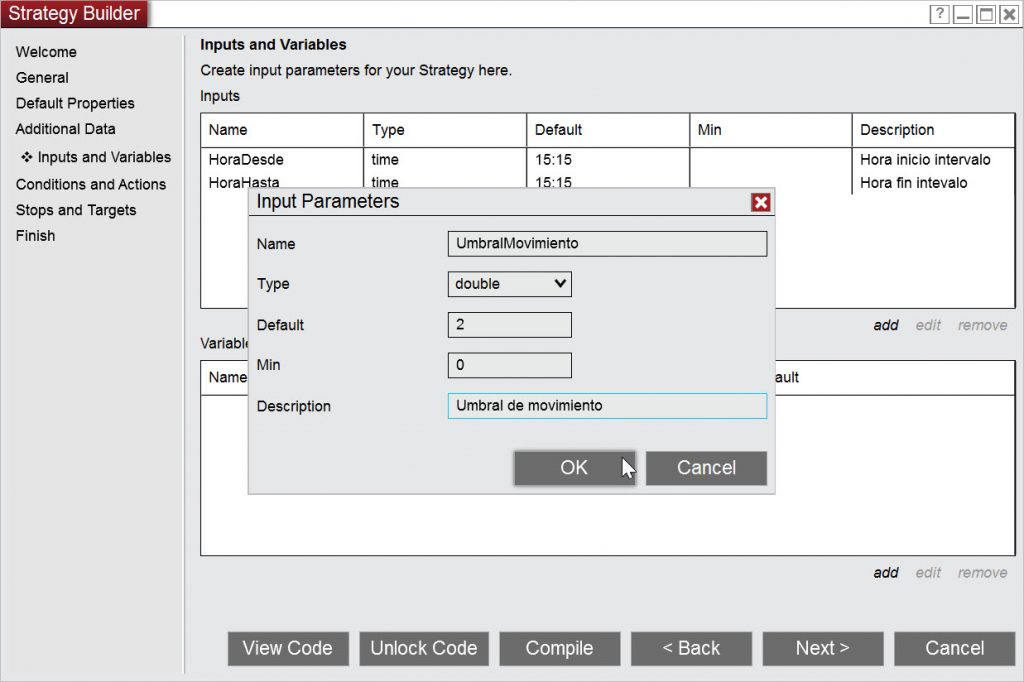The image size is (1024, 682).
Task: Click the Compile button
Action: [560, 649]
